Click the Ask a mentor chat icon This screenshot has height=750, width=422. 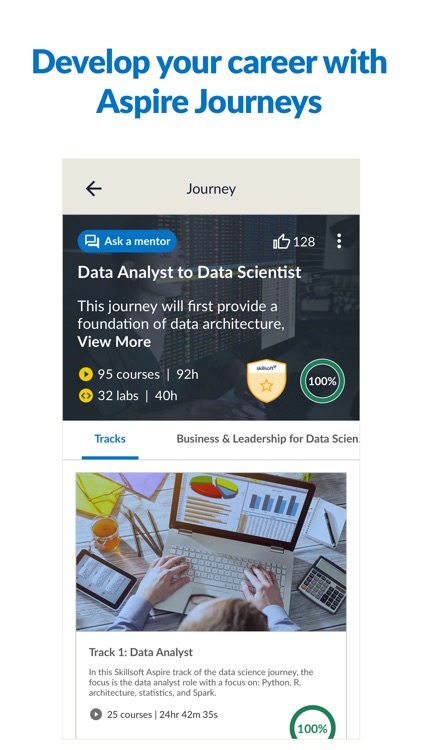click(92, 241)
